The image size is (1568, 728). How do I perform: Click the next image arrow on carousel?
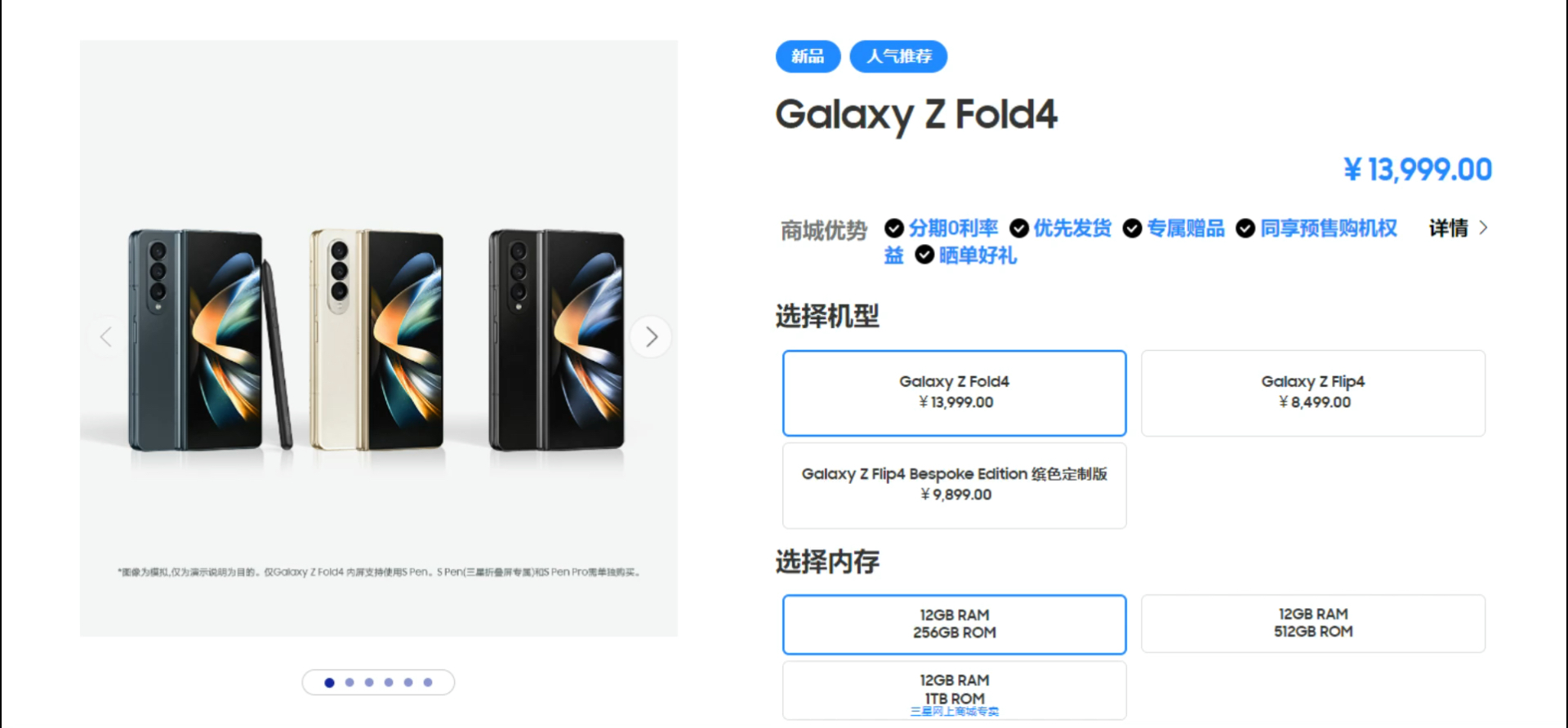[x=651, y=336]
